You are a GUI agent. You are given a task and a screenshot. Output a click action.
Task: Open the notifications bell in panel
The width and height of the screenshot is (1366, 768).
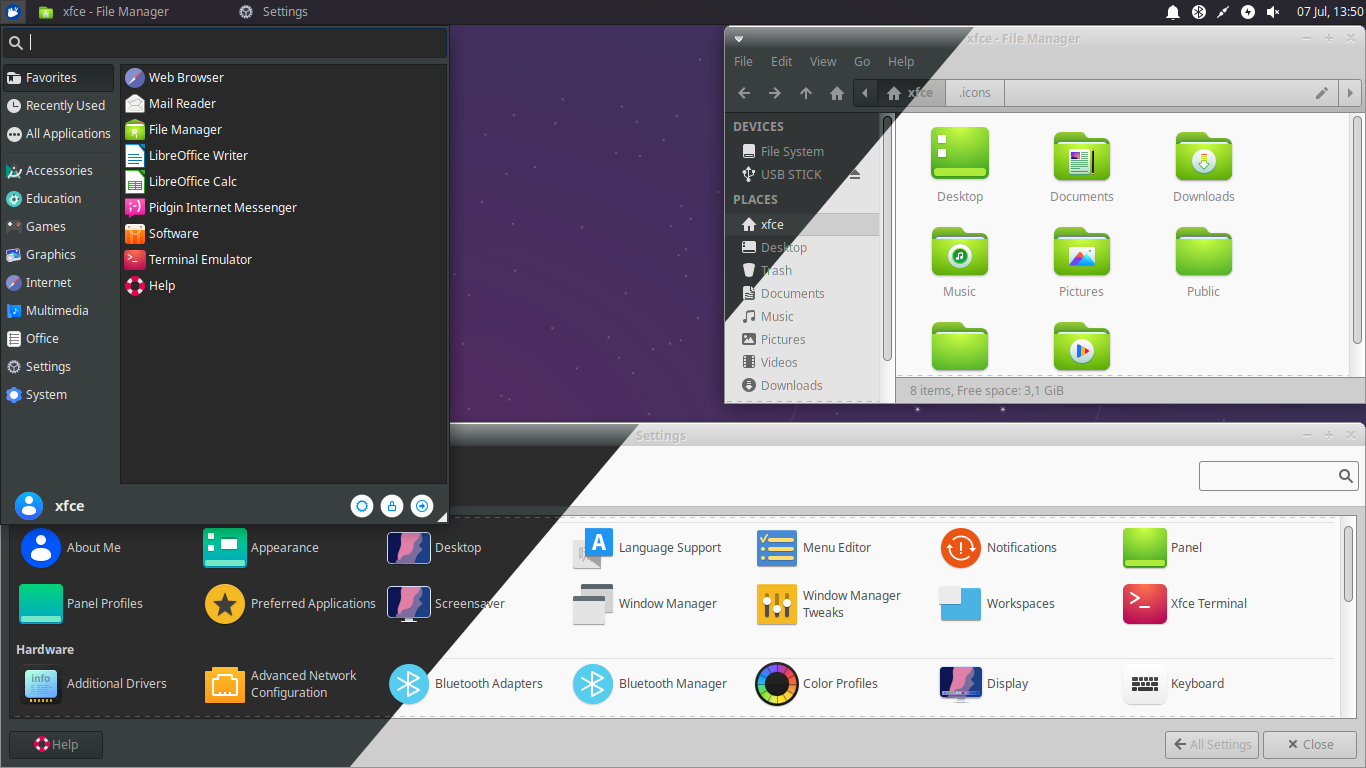[1173, 12]
